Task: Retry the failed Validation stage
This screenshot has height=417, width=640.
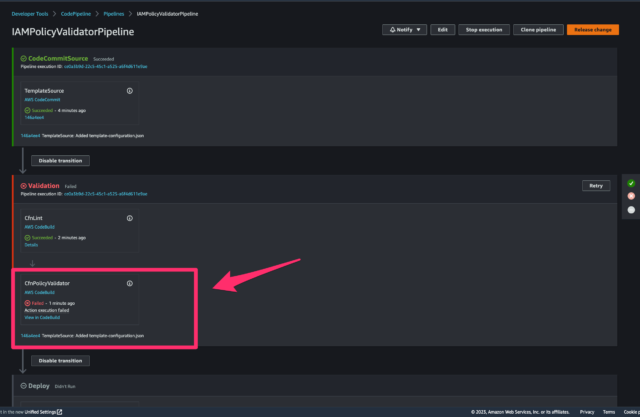Action: [x=596, y=186]
